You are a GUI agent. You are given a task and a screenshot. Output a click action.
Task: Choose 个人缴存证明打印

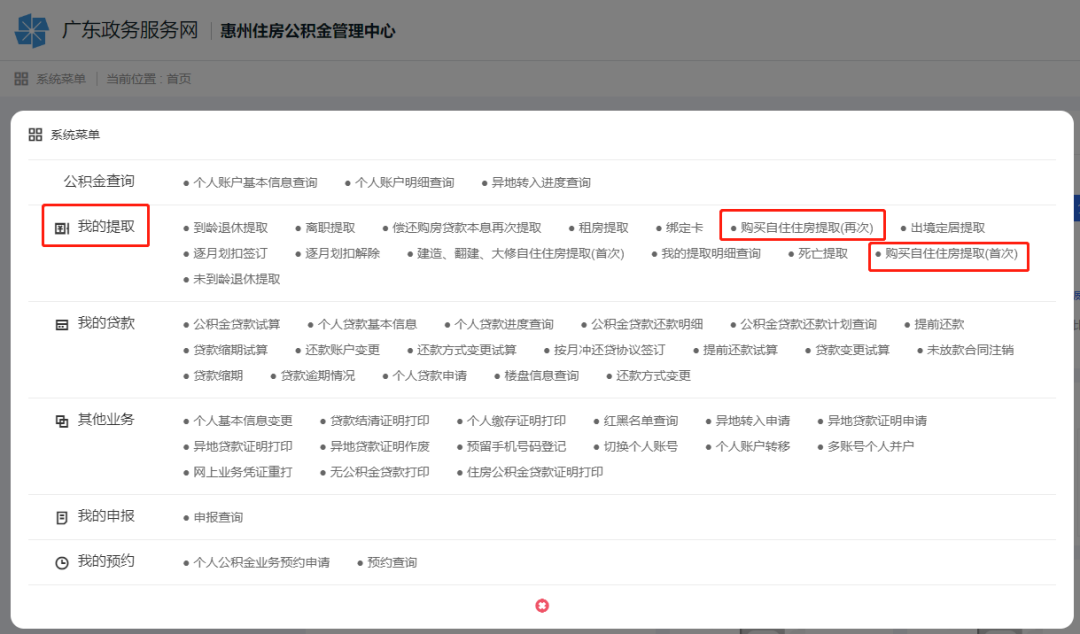tap(516, 421)
